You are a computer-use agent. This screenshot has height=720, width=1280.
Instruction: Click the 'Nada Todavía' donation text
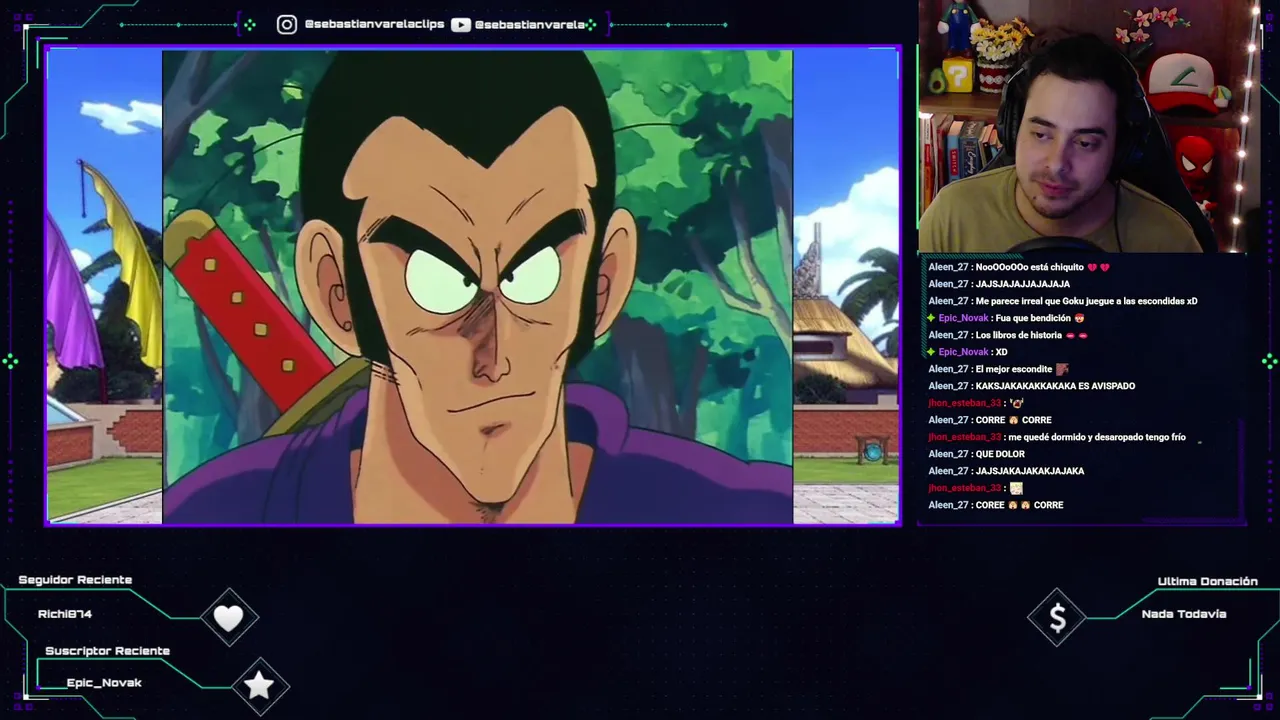click(x=1184, y=614)
